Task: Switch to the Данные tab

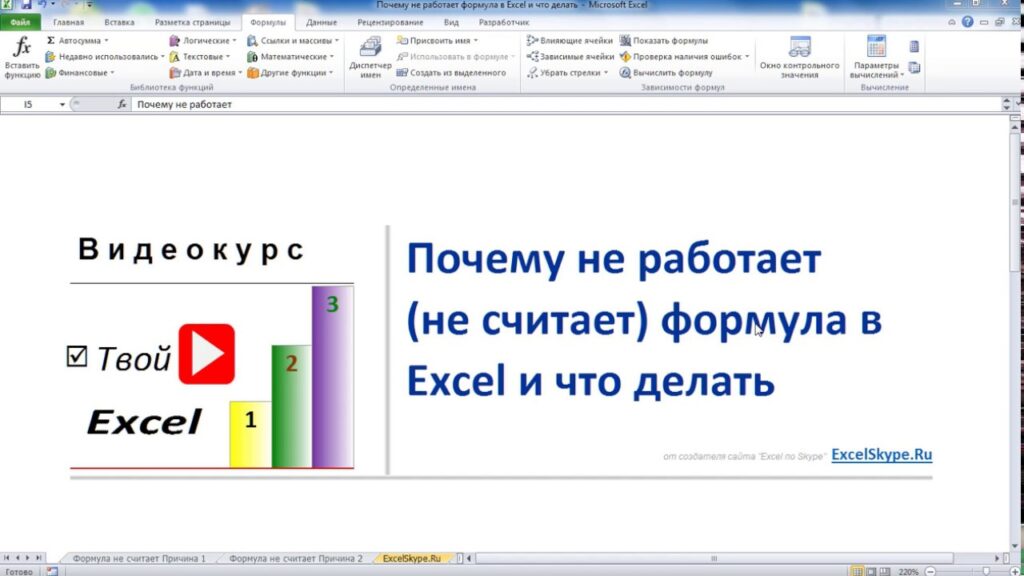Action: tap(321, 22)
